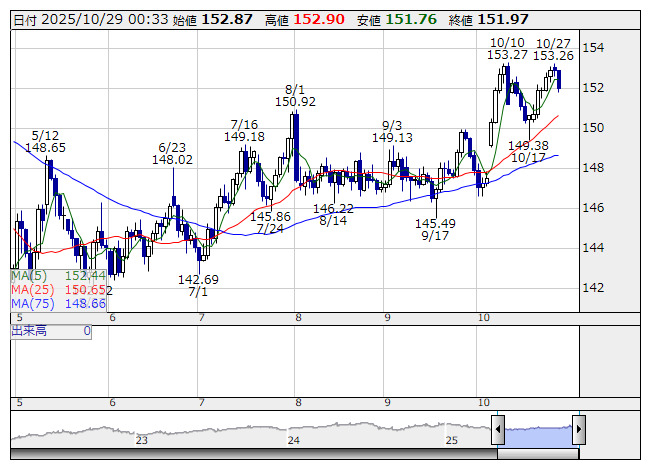
Task: Click the 148 price axis label
Action: [593, 167]
